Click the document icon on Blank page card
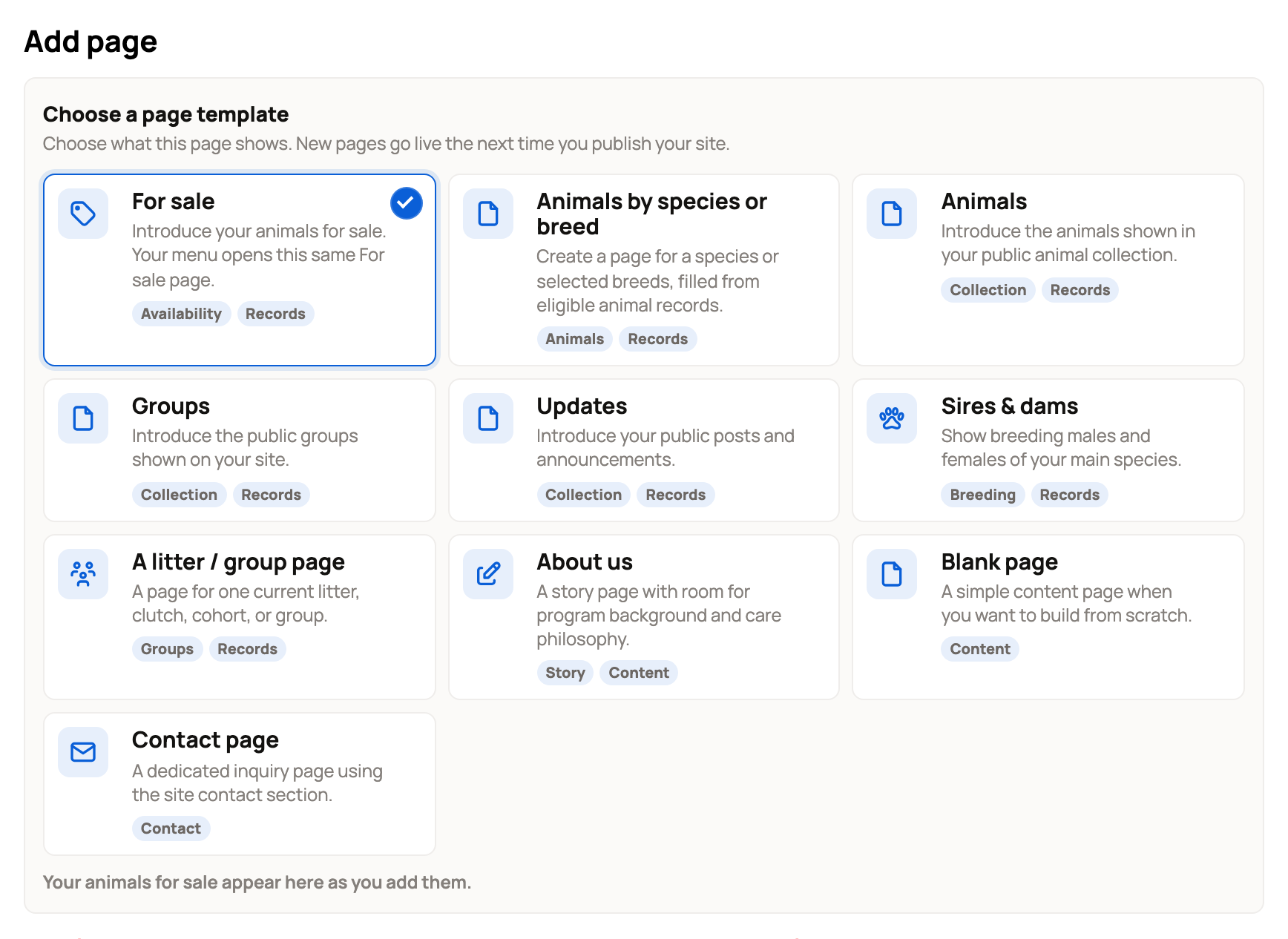Viewport: 1288px width, 939px height. tap(892, 574)
